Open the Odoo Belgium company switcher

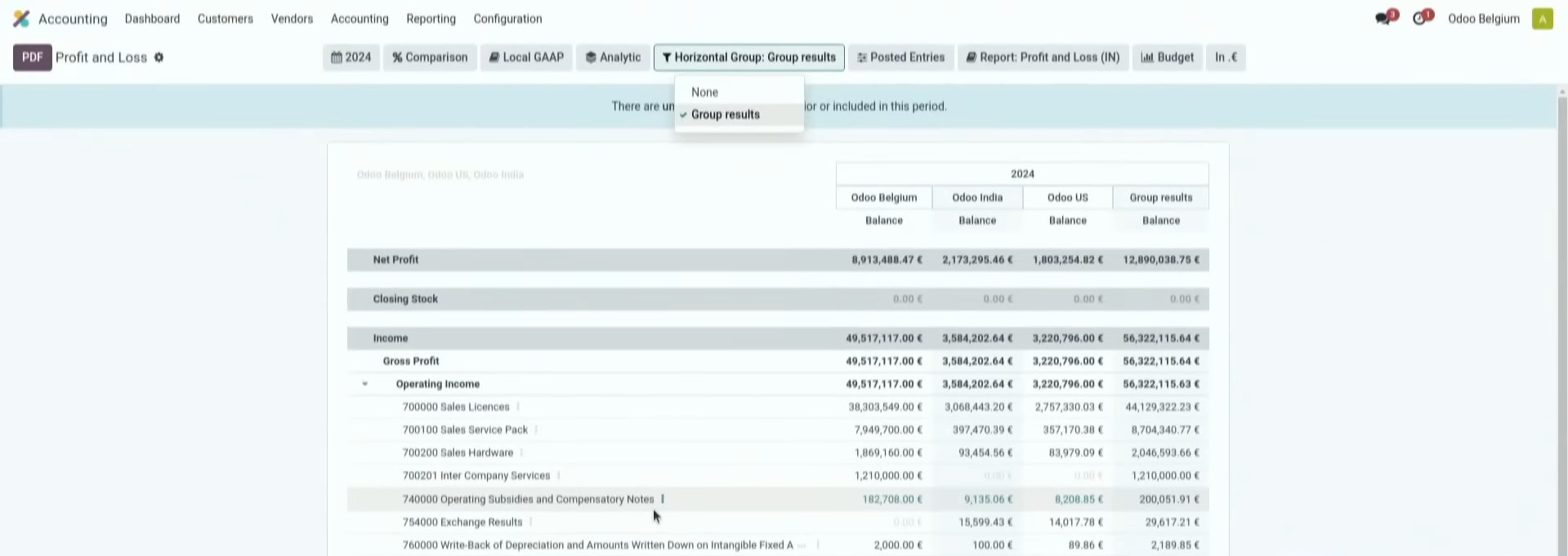[x=1483, y=18]
